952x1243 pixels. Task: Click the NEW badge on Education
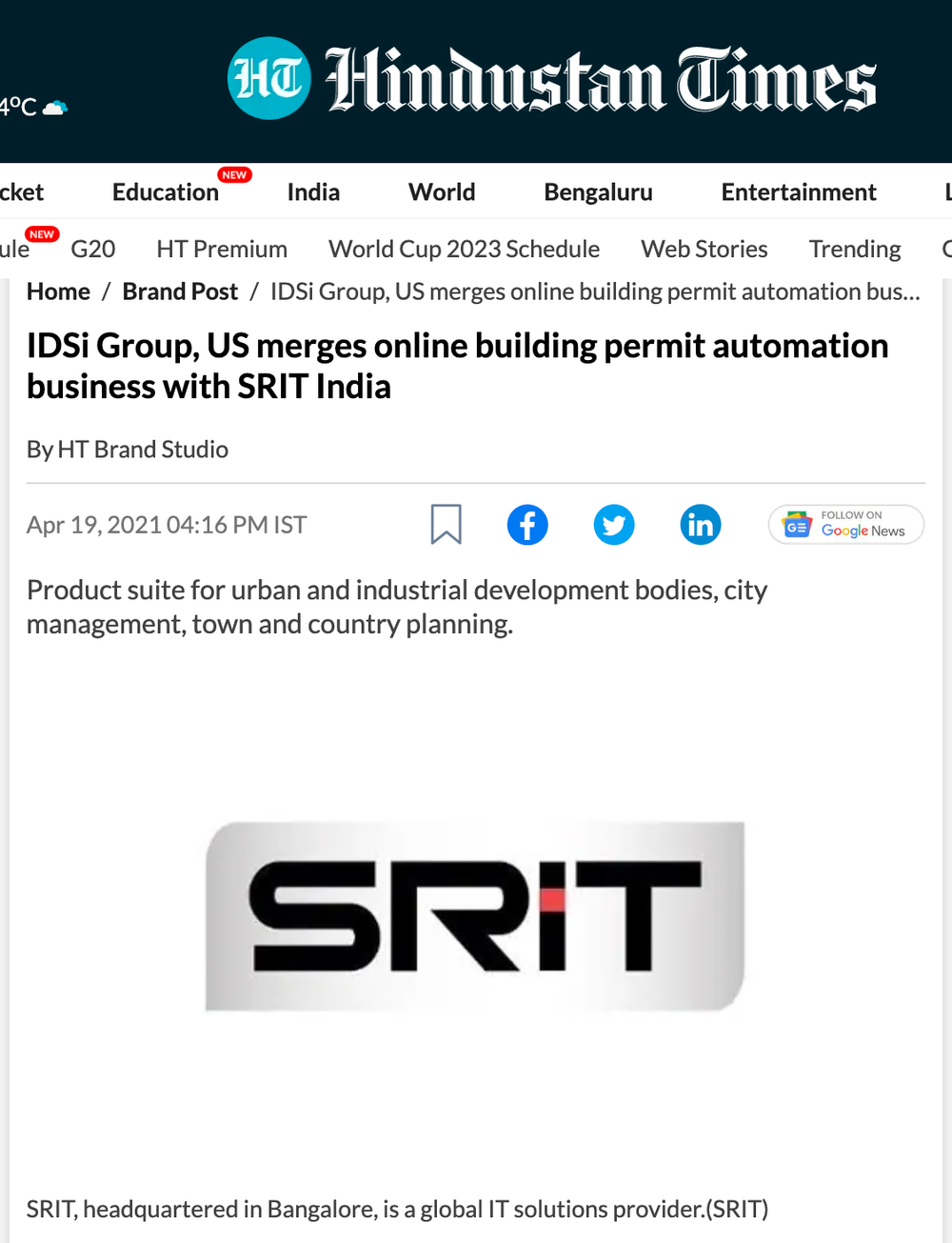pyautogui.click(x=234, y=175)
